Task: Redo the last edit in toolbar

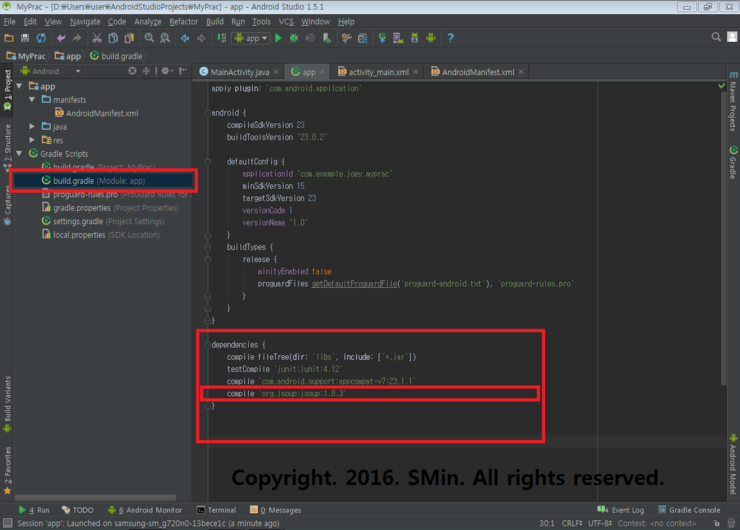Action: tap(77, 38)
